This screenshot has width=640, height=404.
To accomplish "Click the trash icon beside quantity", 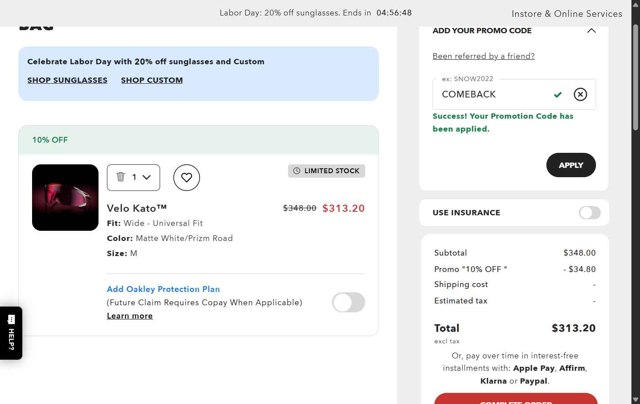I will 120,177.
